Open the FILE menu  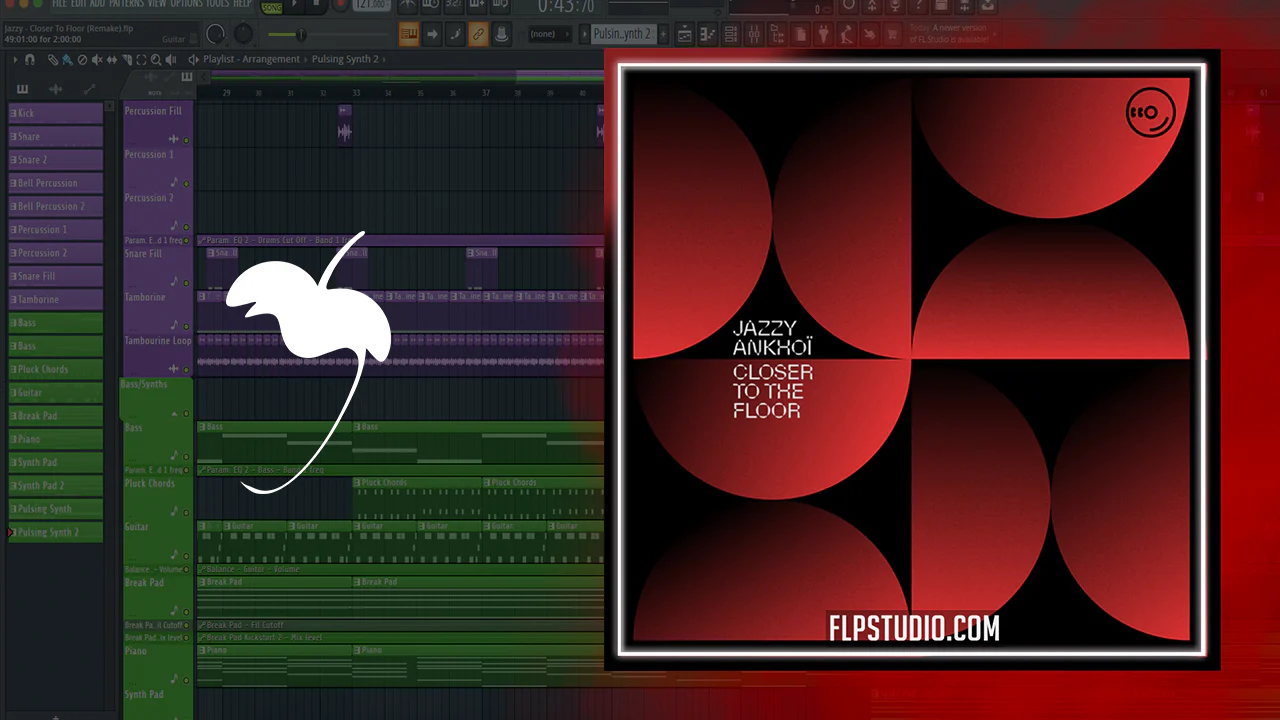tap(60, 4)
